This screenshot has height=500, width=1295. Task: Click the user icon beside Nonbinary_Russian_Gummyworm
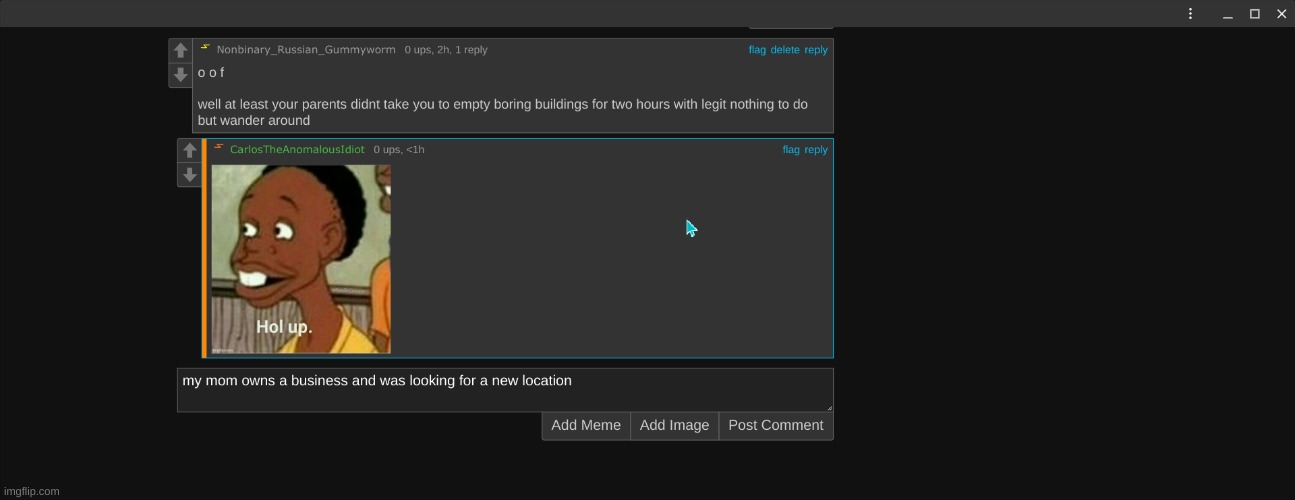point(205,48)
